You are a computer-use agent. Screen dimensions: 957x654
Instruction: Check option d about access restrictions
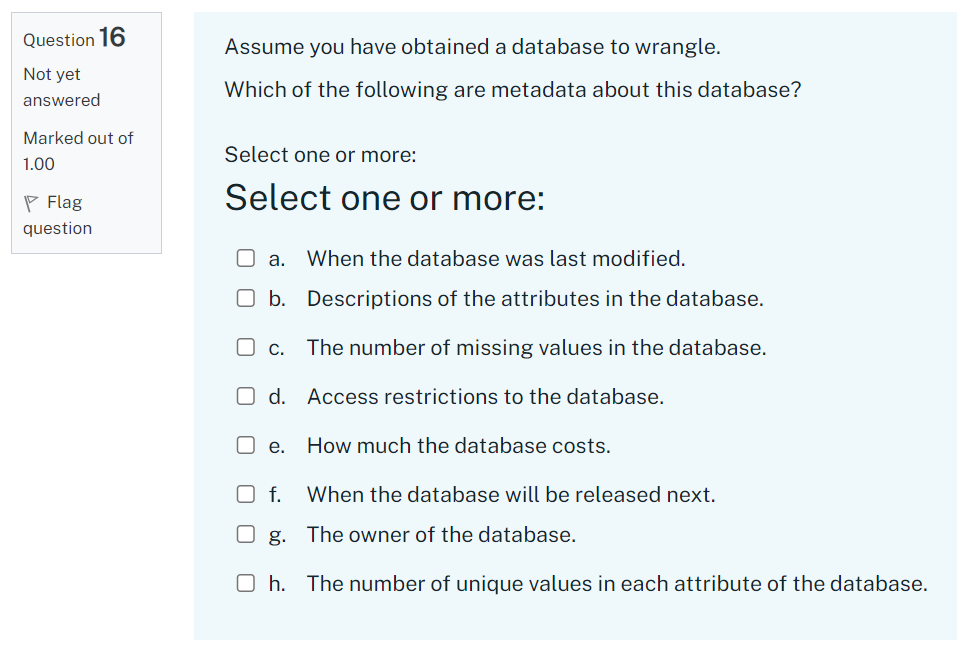[245, 395]
